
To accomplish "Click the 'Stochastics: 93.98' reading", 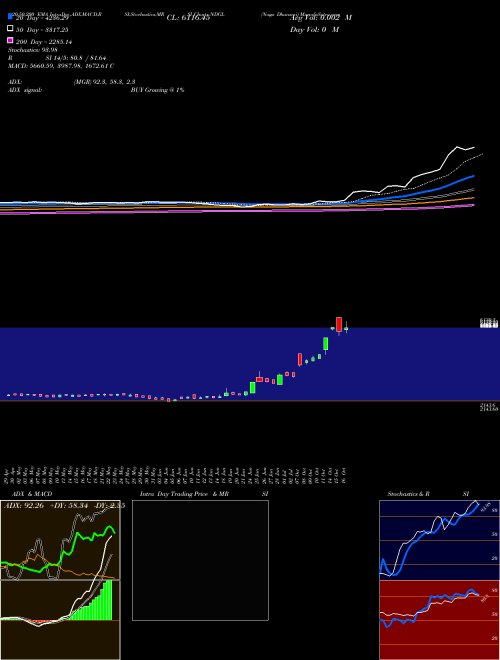I will (x=32, y=50).
